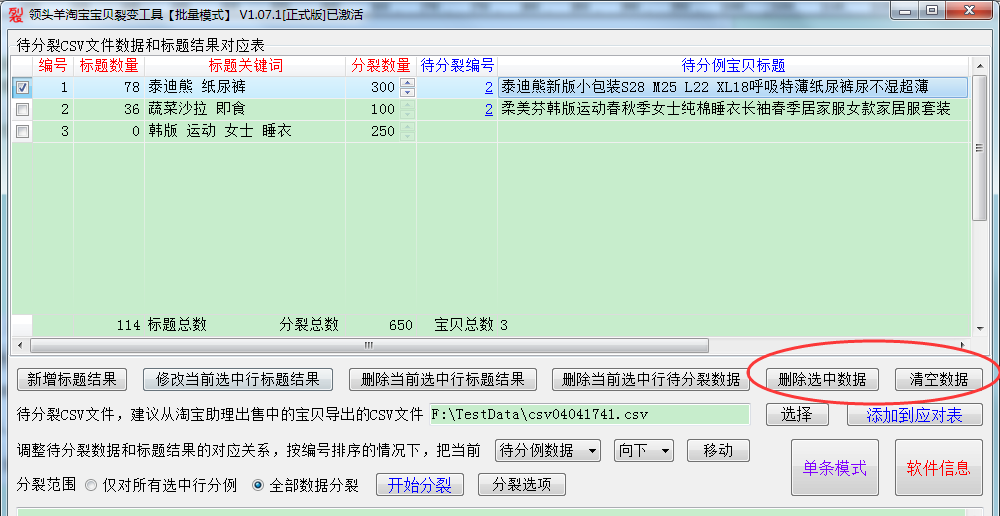Switch to 单条模式
The image size is (1000, 516).
pos(834,468)
